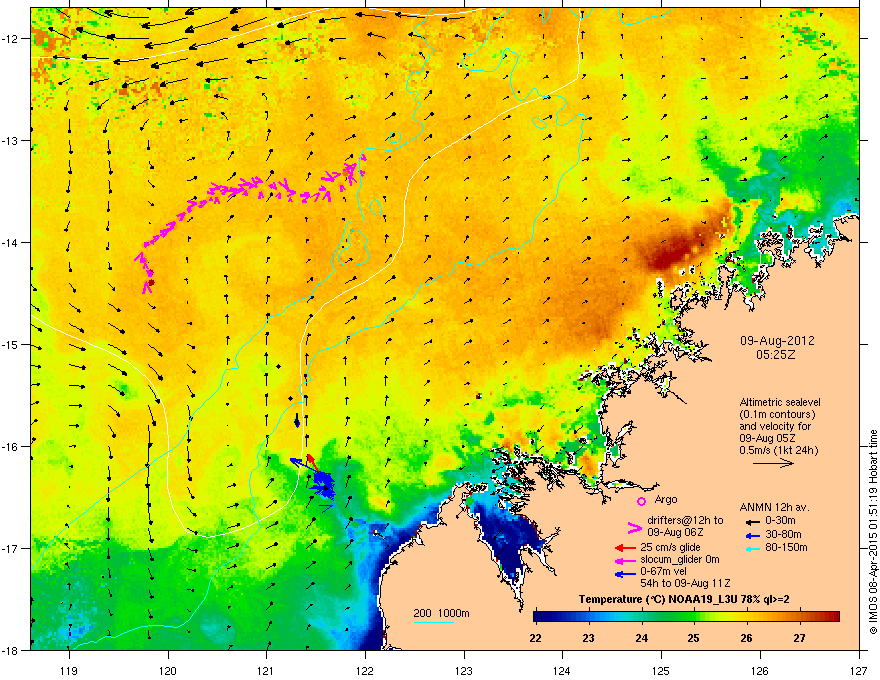Screen dimensions: 880x680
Task: Click the latitude axis label -18
Action: [x=10, y=651]
